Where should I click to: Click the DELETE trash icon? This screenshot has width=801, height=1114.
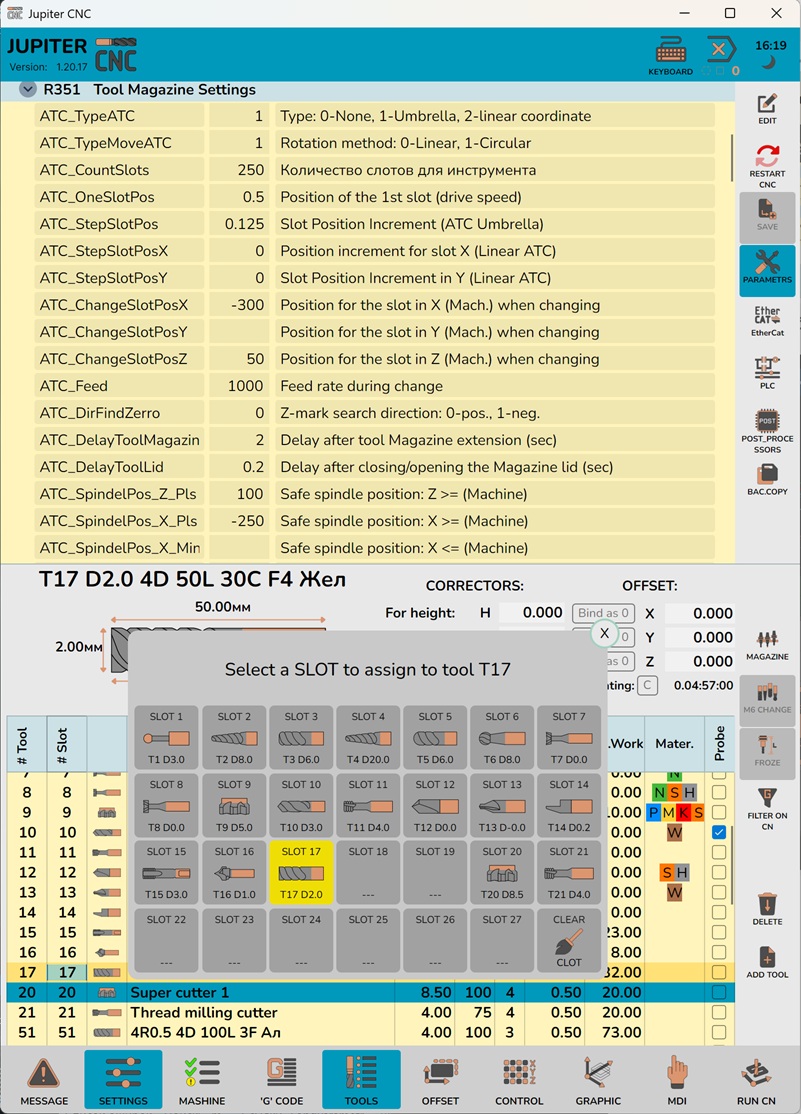coord(767,909)
